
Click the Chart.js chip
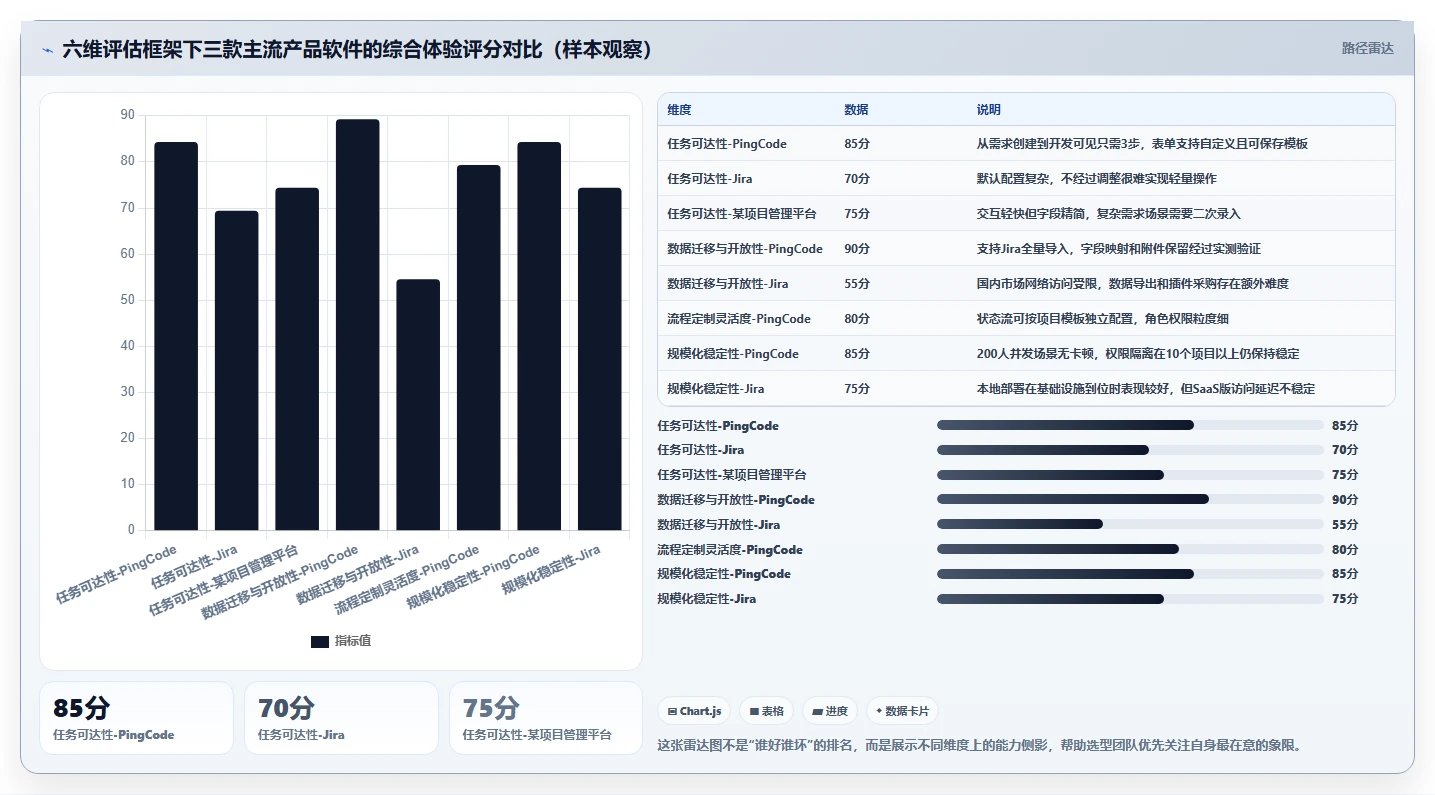(x=694, y=711)
